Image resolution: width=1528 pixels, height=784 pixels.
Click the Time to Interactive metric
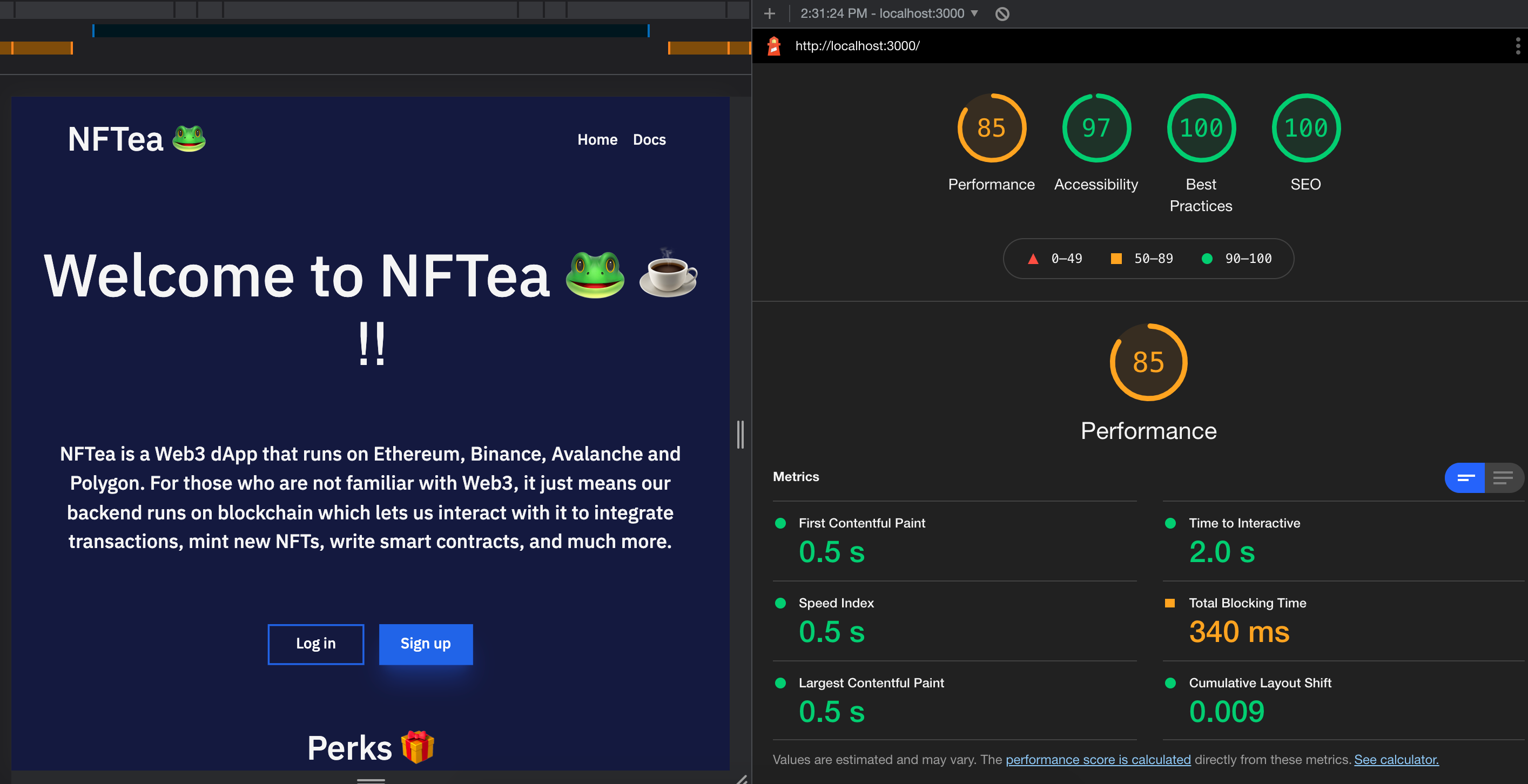click(x=1343, y=542)
